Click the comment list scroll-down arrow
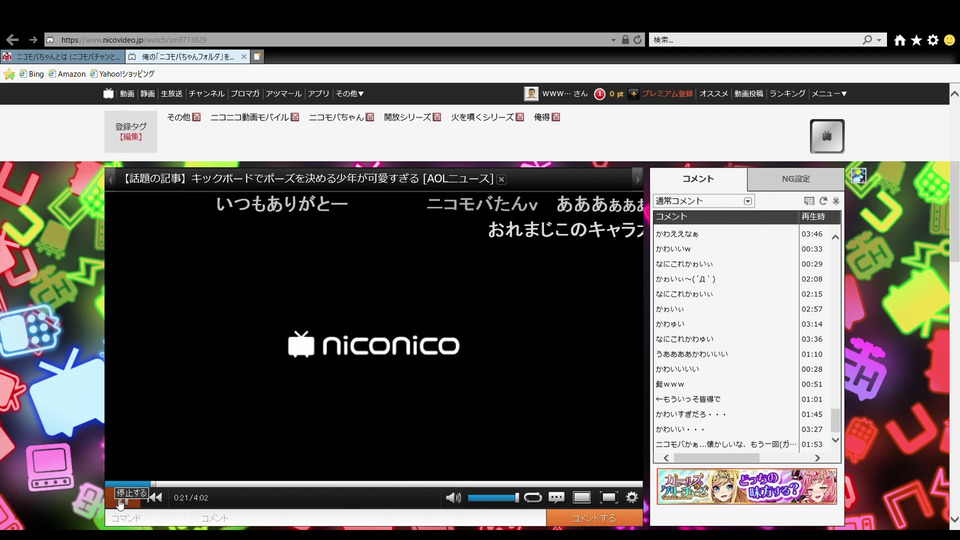 click(x=836, y=441)
